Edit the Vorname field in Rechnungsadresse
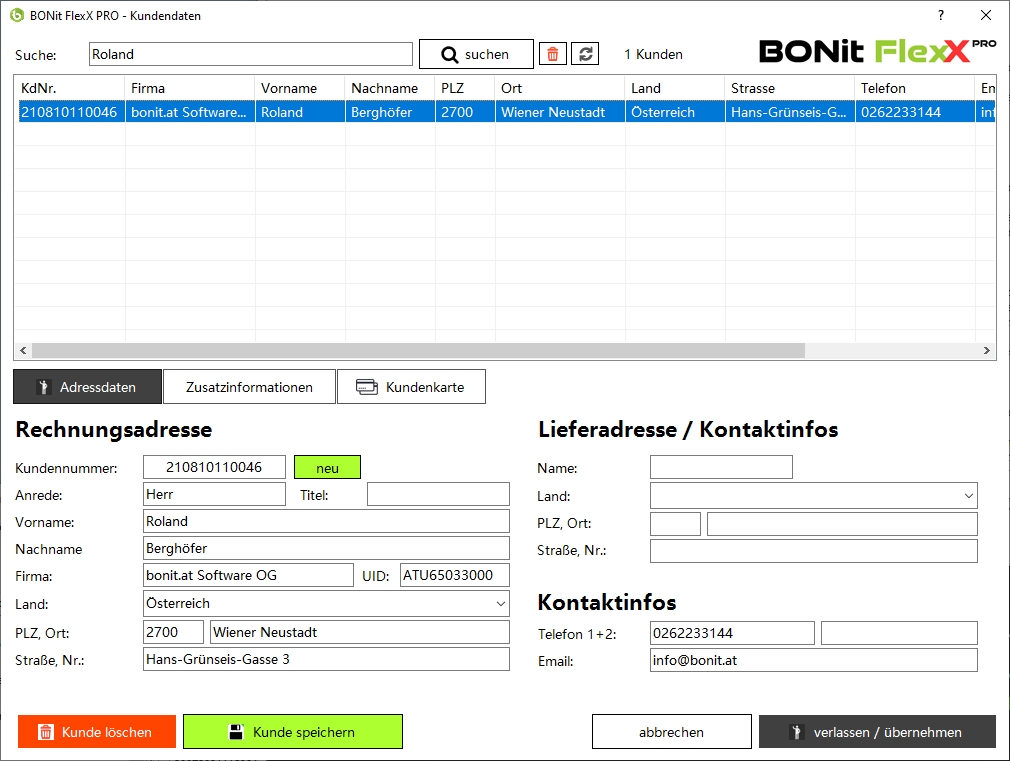Viewport: 1010px width, 761px height. point(326,521)
